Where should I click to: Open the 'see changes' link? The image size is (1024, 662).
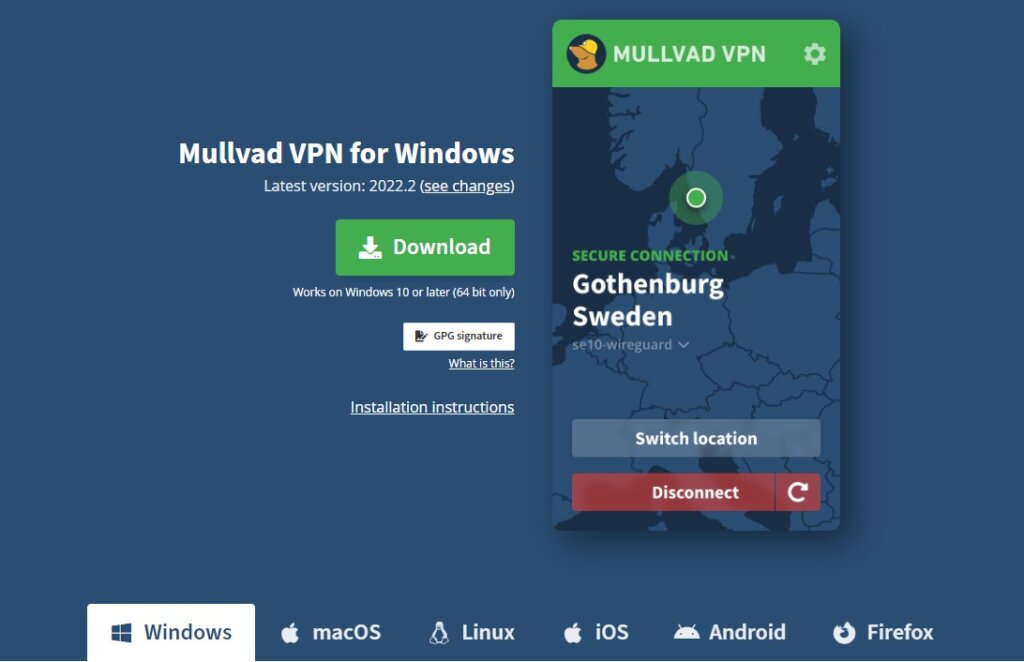tap(467, 186)
